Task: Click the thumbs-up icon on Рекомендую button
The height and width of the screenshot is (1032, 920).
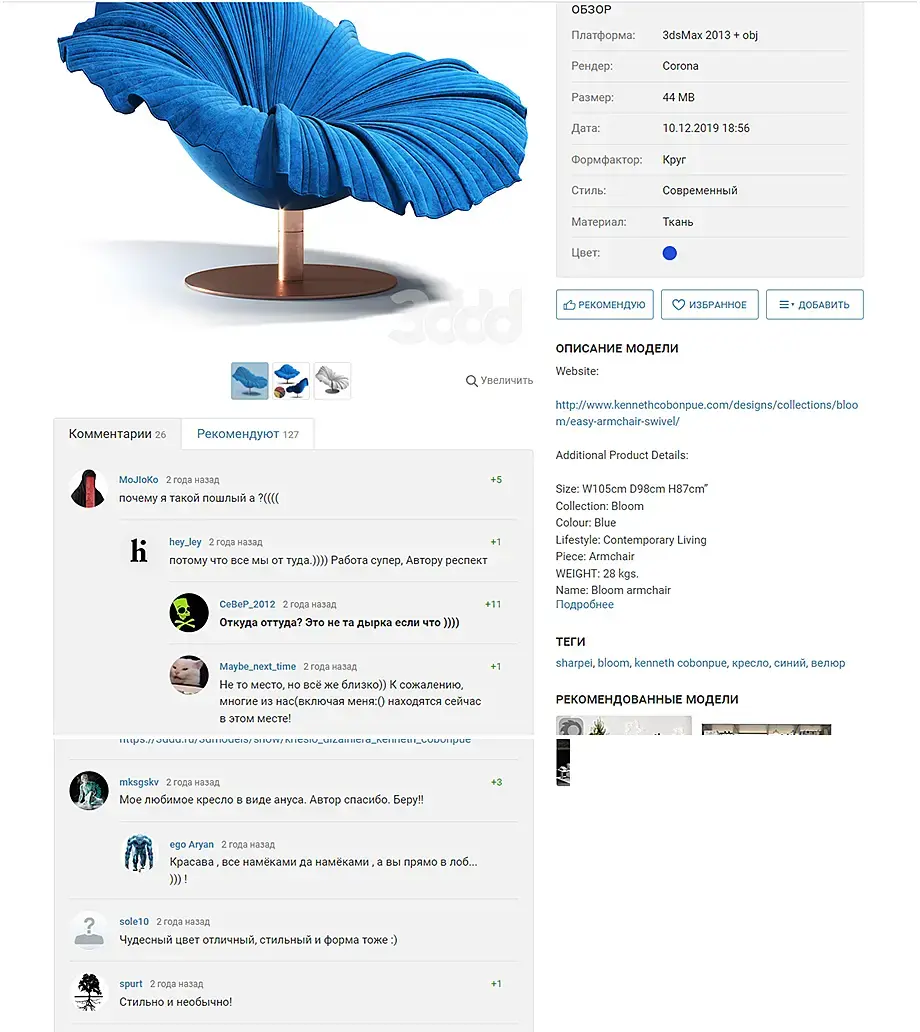Action: click(x=569, y=305)
